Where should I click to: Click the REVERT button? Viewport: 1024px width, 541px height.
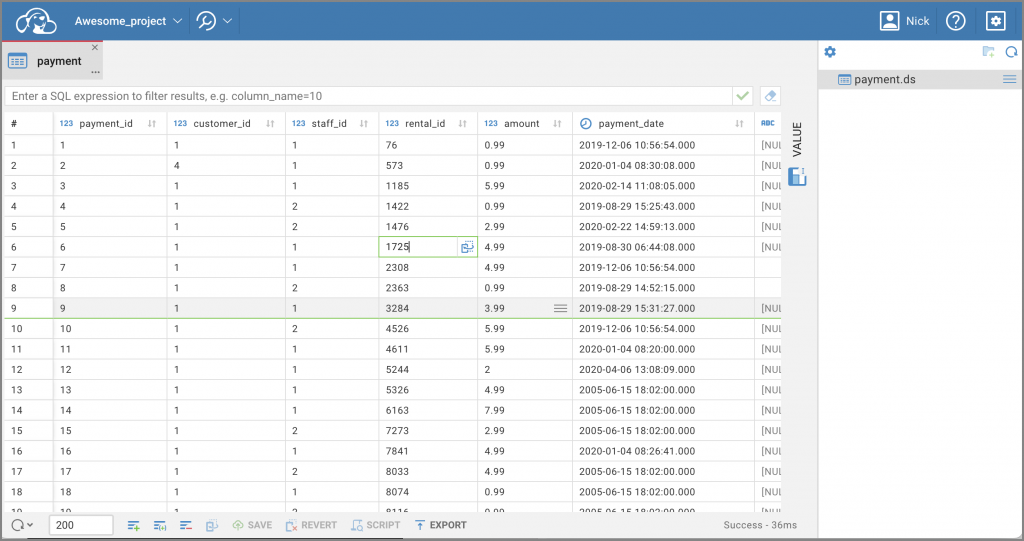click(x=311, y=525)
